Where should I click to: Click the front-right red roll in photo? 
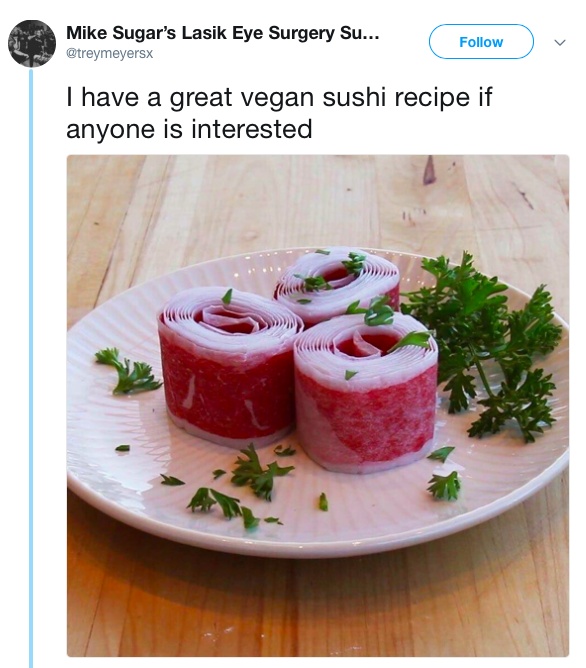[x=366, y=393]
